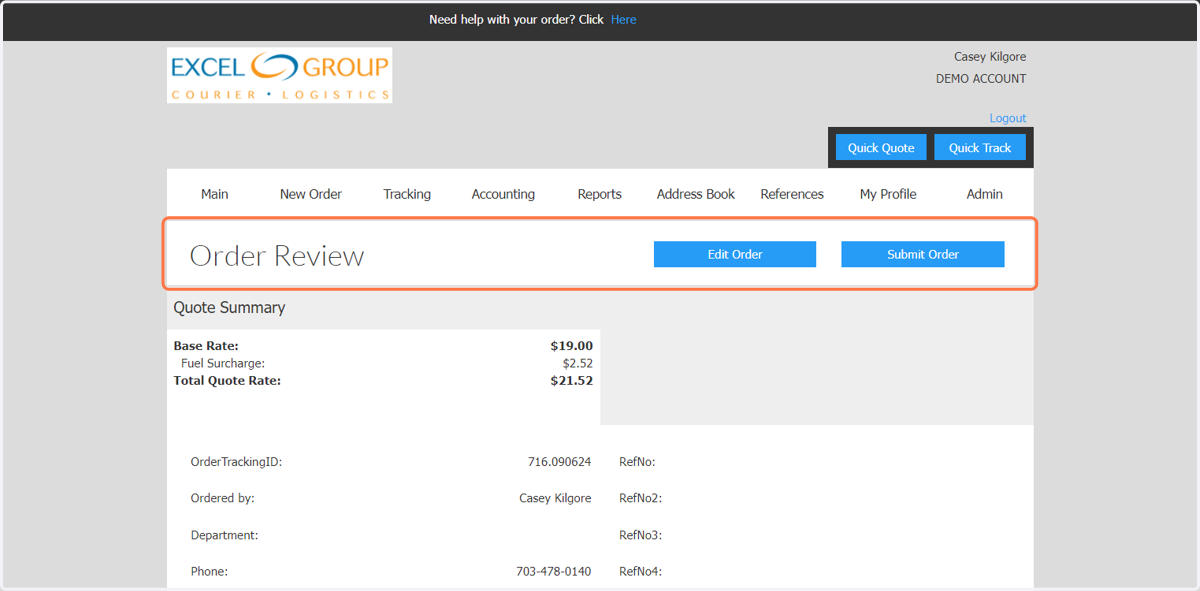Select the phone number 703-478-0140
This screenshot has height=591, width=1200.
point(553,572)
